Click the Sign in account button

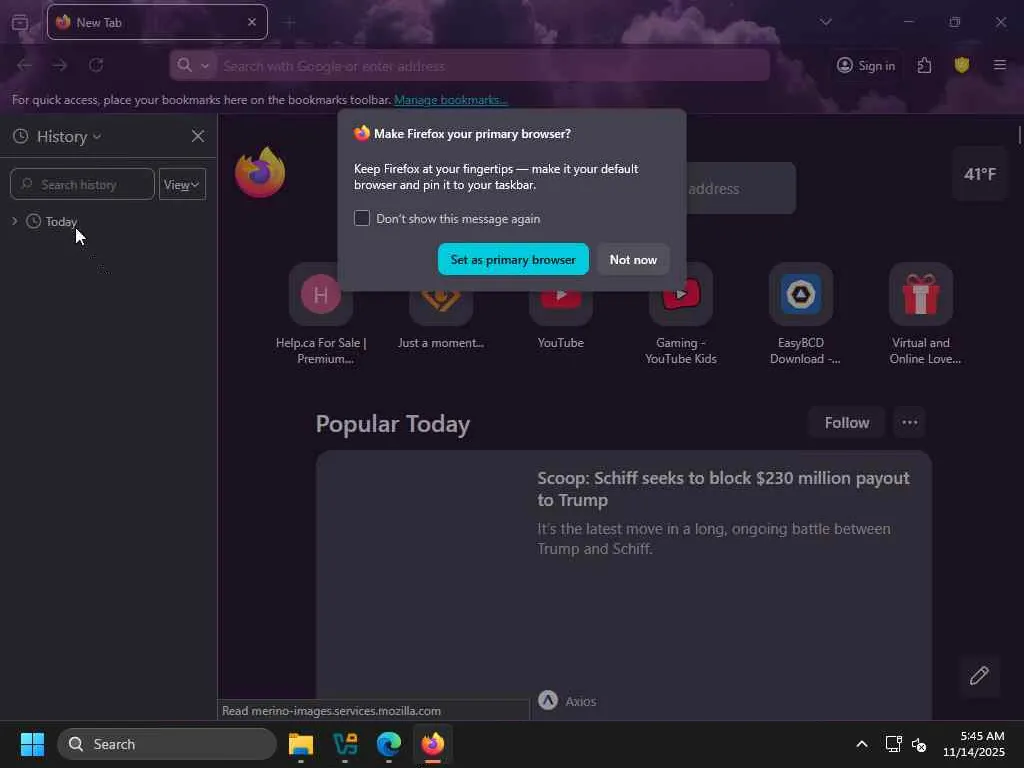866,65
